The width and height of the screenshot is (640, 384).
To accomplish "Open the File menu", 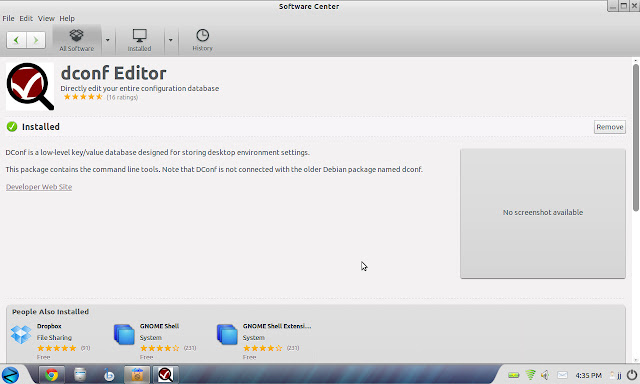I will coord(8,18).
